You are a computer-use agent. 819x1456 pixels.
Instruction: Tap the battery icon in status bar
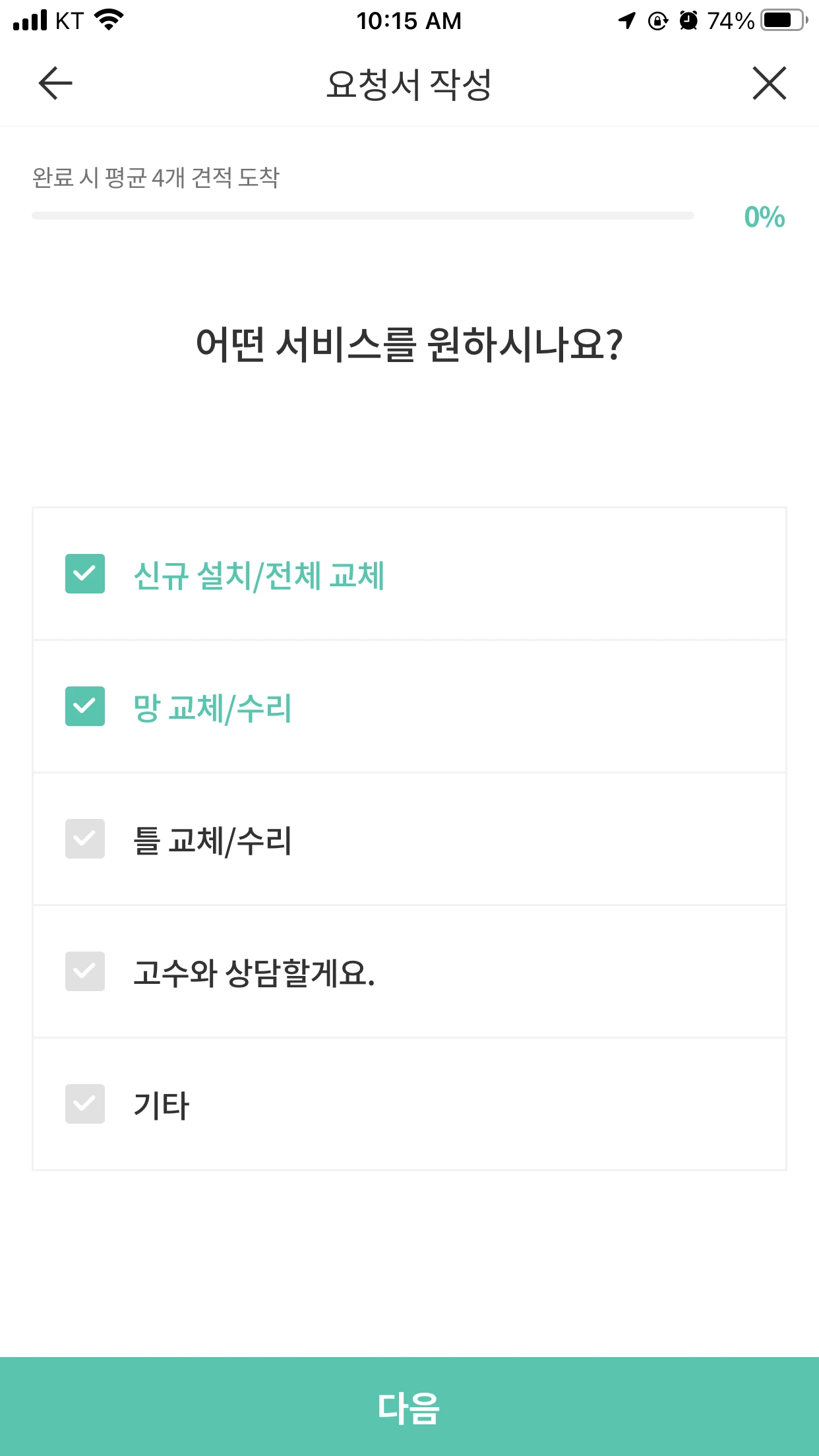point(783,20)
